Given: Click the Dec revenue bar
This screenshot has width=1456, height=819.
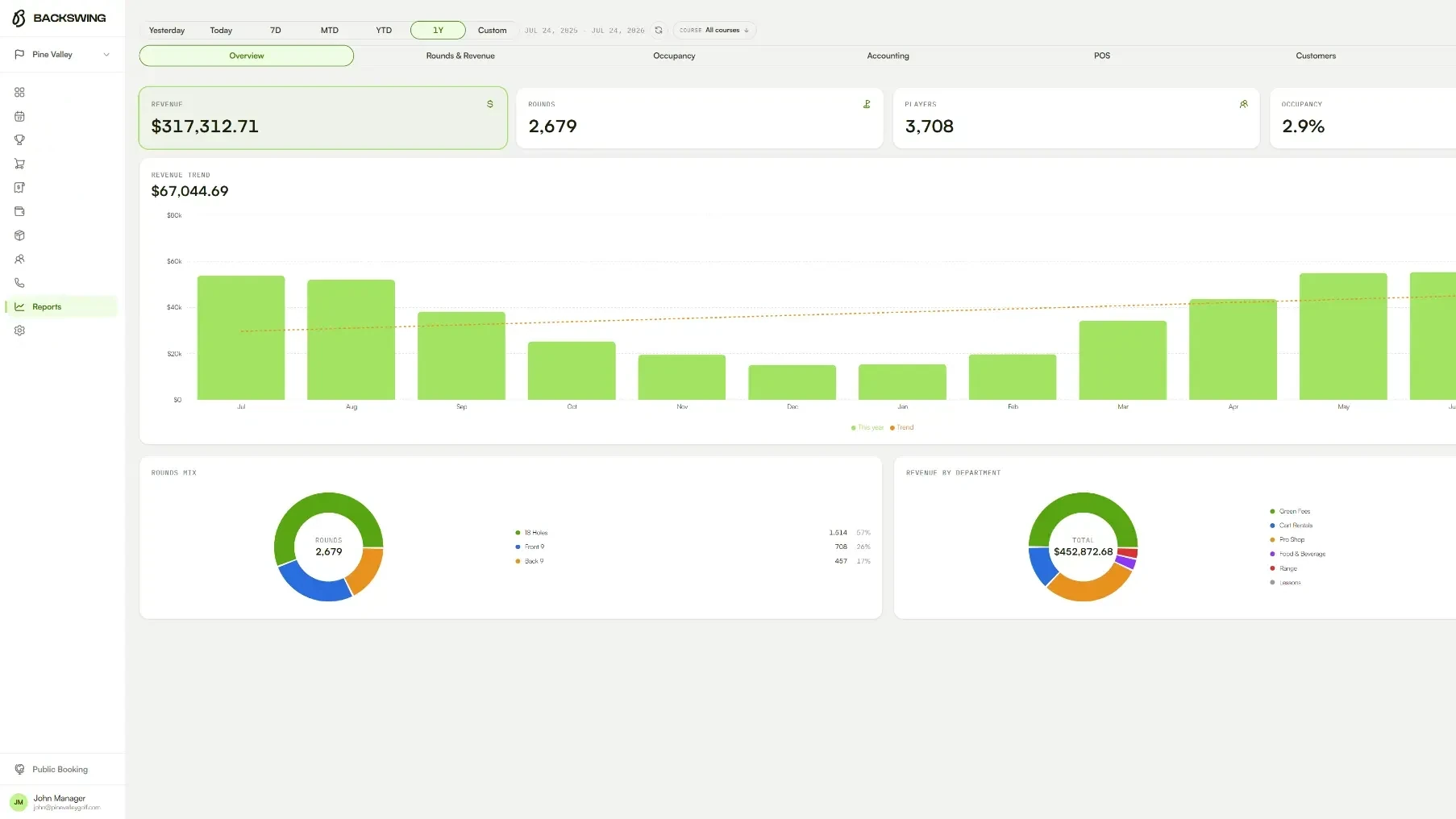Looking at the screenshot, I should pyautogui.click(x=792, y=382).
